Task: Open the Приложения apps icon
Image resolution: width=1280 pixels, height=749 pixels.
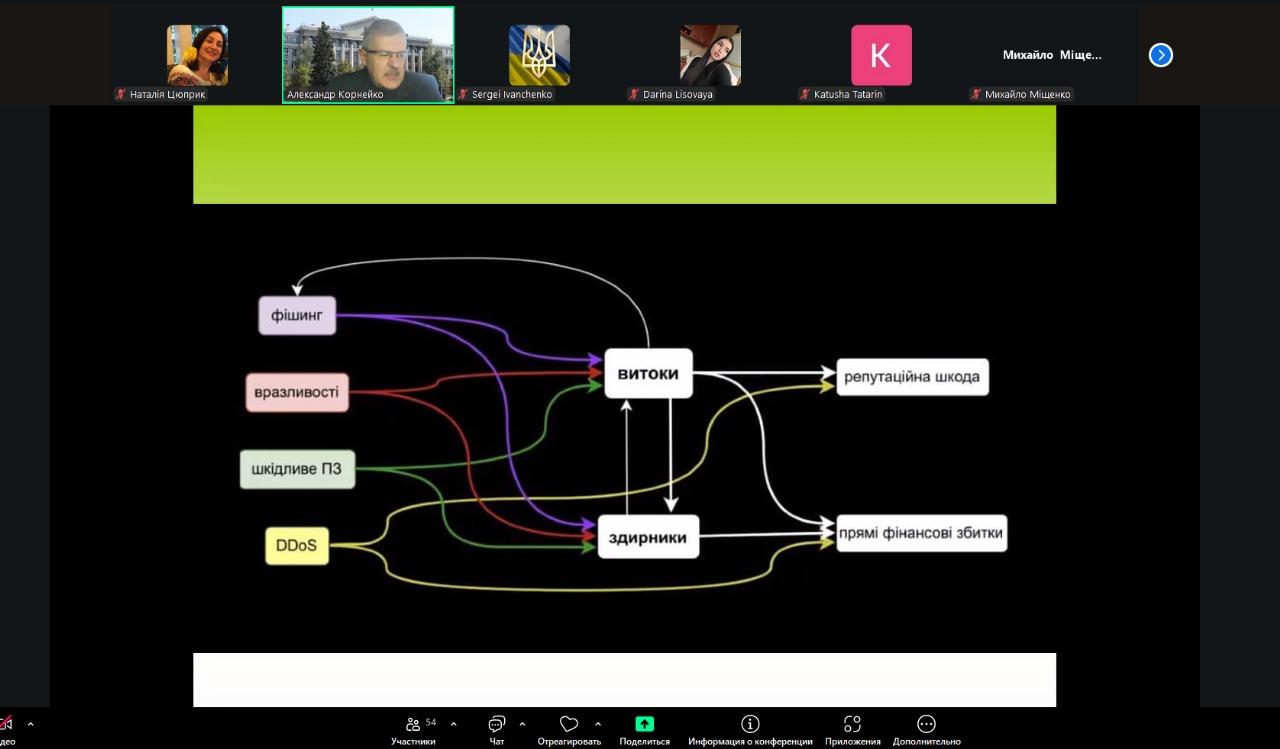Action: point(852,725)
